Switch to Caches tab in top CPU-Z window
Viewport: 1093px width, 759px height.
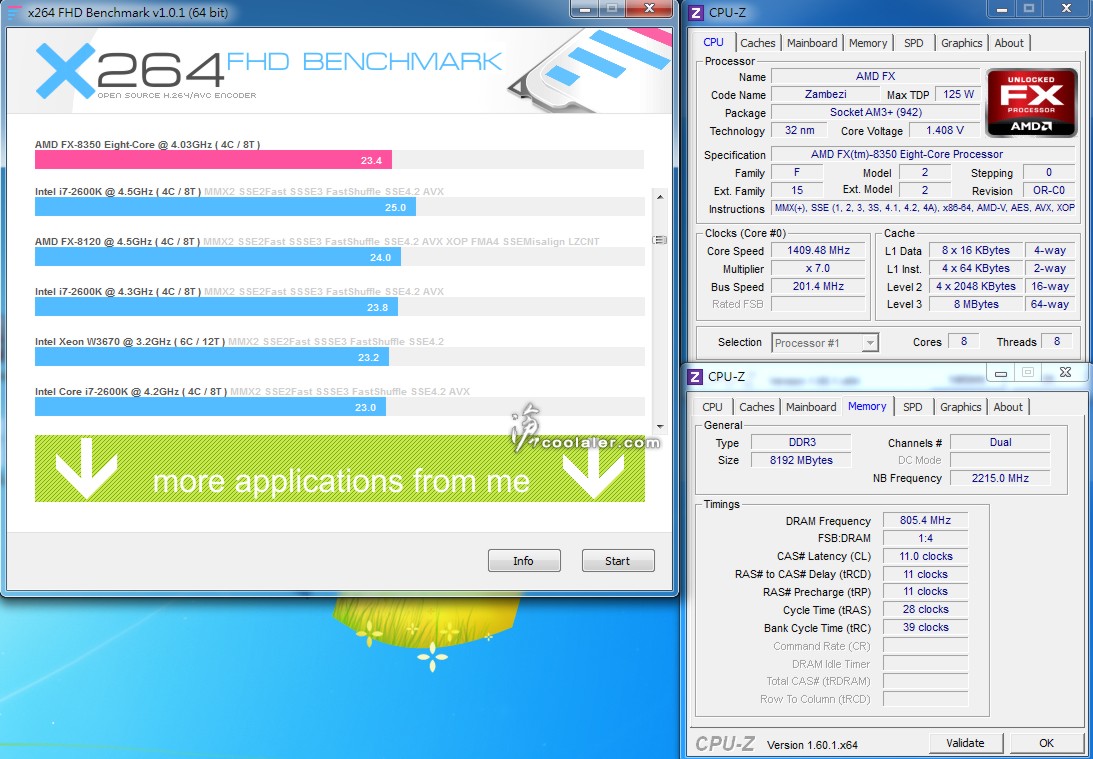758,43
